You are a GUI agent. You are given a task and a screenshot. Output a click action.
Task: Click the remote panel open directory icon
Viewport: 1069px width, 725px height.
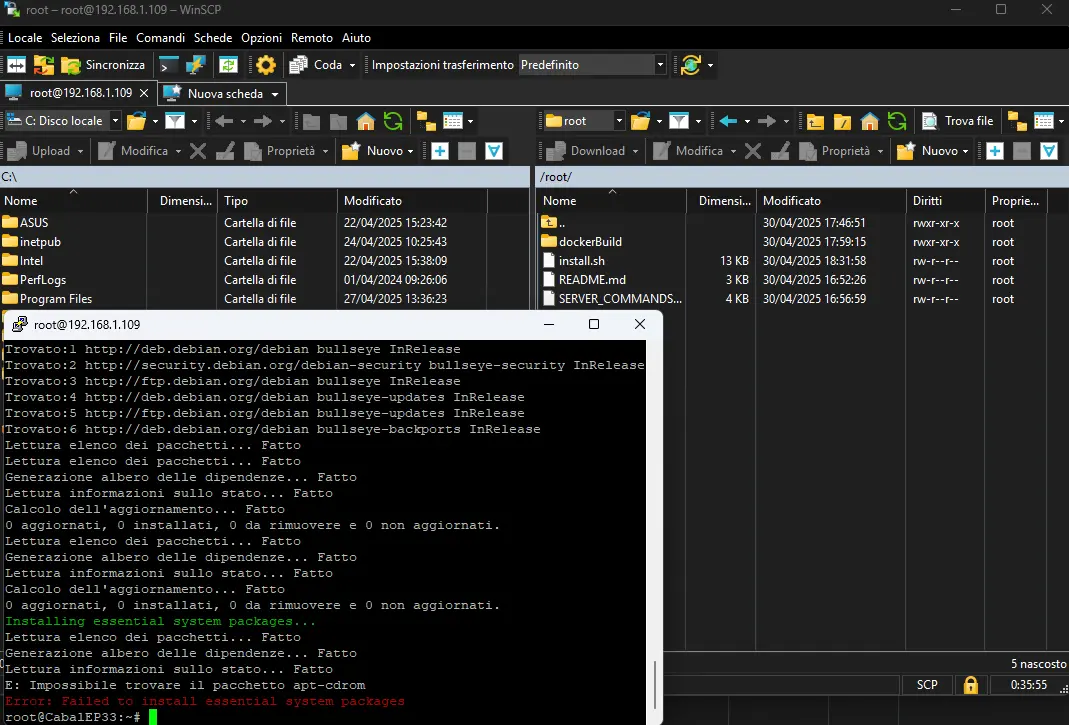coord(641,121)
